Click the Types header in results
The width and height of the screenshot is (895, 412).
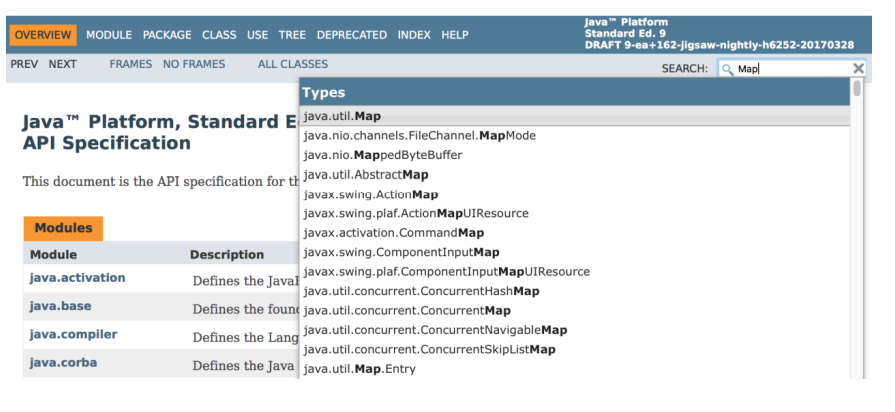coord(575,92)
